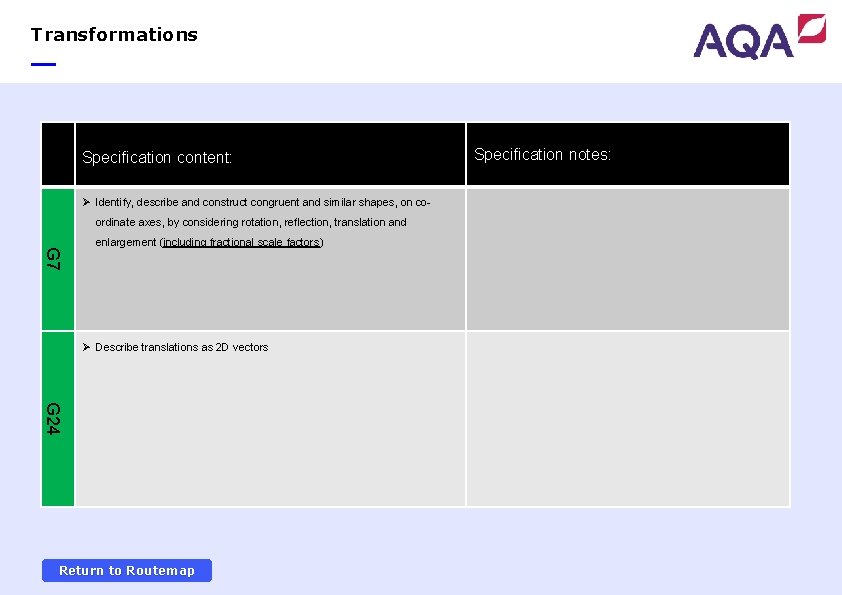Click the Return to Routemap button
842x595 pixels.
tap(126, 570)
